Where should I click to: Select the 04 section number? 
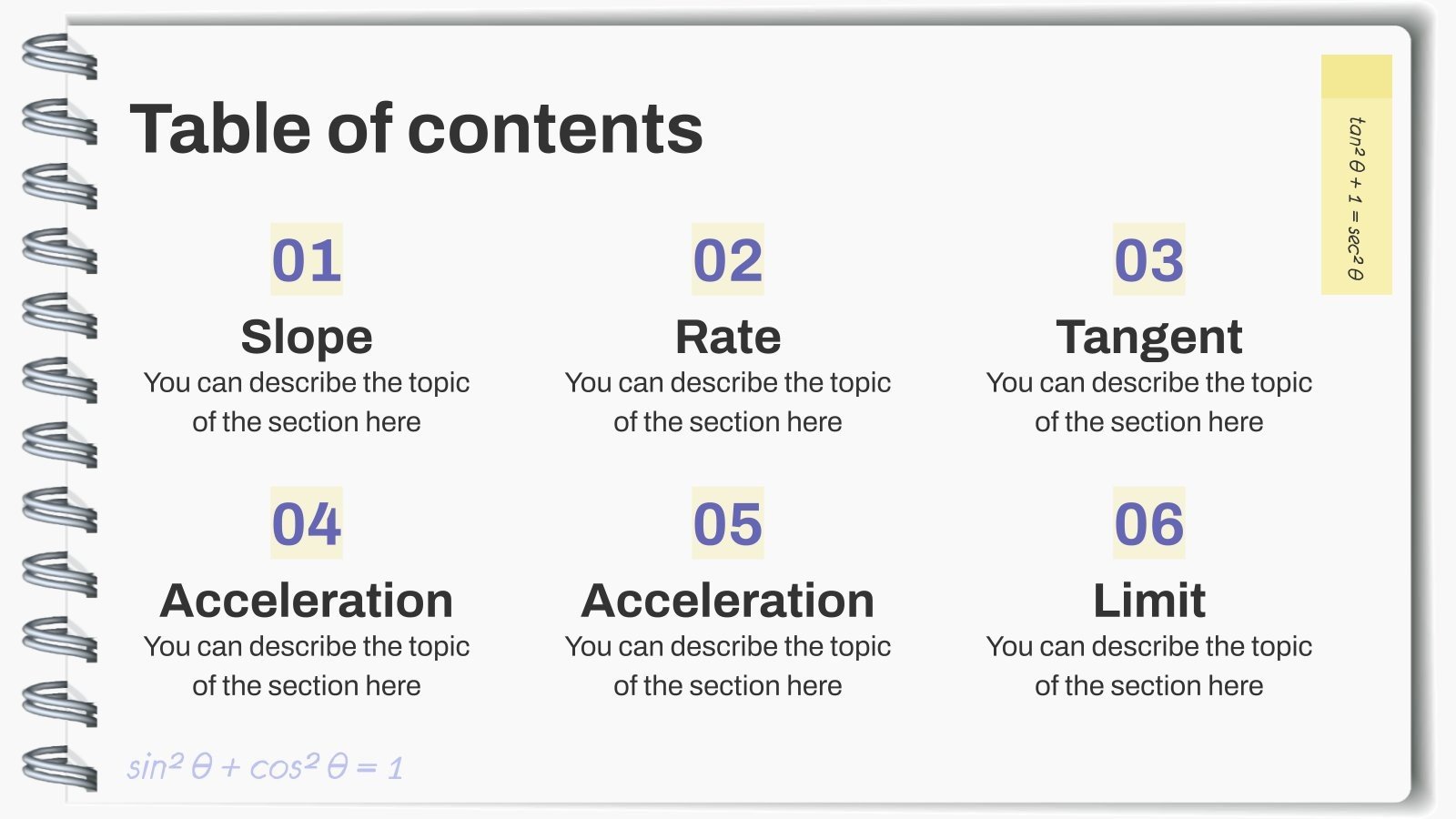coord(307,523)
